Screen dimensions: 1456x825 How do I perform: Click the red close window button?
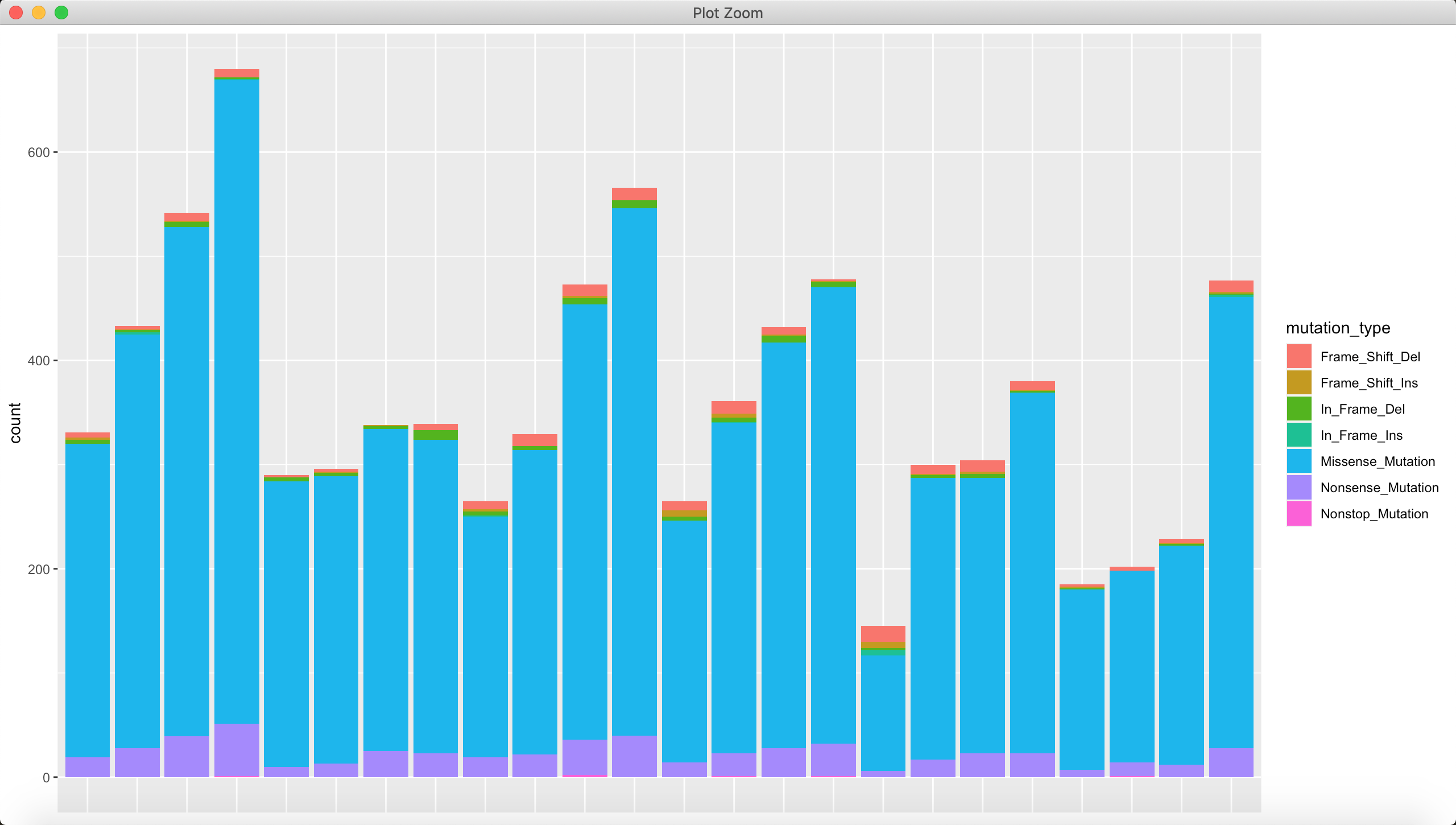[x=16, y=13]
